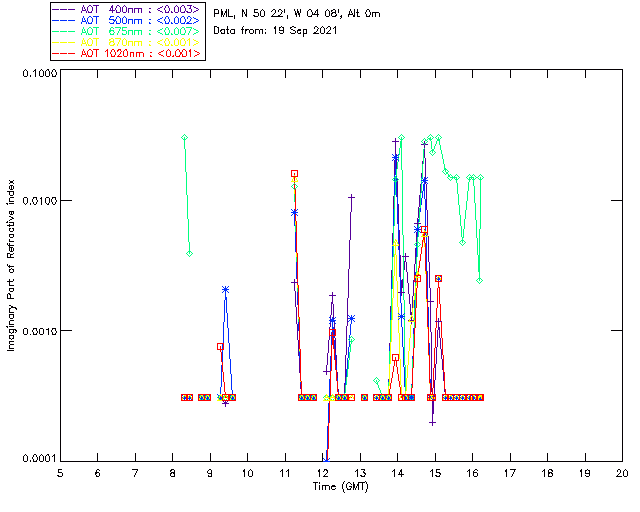Click the x-axis tick label 14
This screenshot has height=512, width=640.
(398, 473)
